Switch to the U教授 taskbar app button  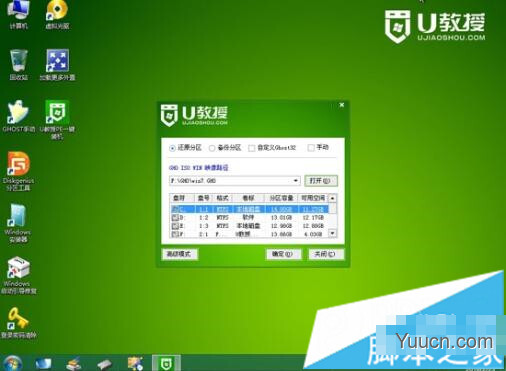166,363
